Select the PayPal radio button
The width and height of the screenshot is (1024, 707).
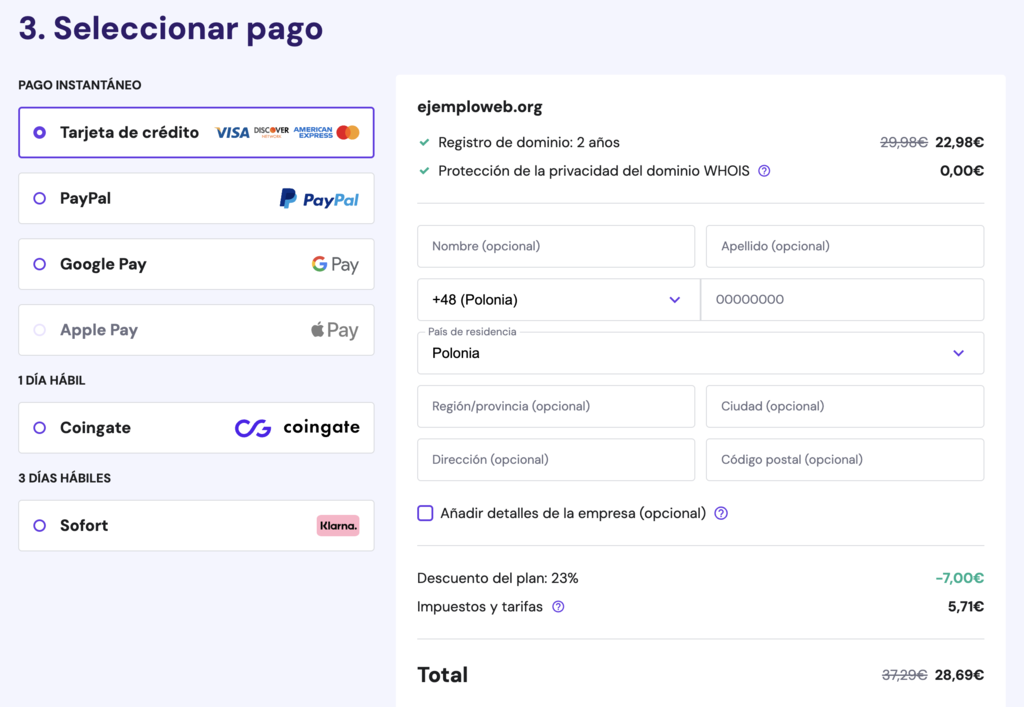[38, 198]
